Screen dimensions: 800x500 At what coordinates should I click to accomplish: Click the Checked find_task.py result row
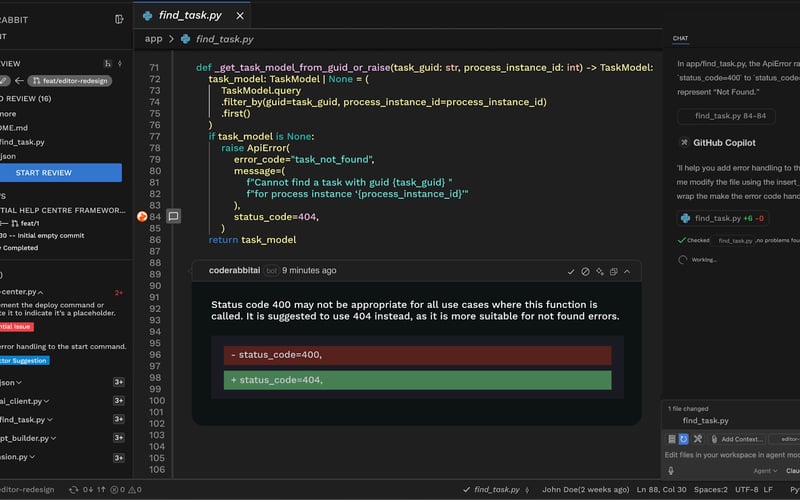738,240
